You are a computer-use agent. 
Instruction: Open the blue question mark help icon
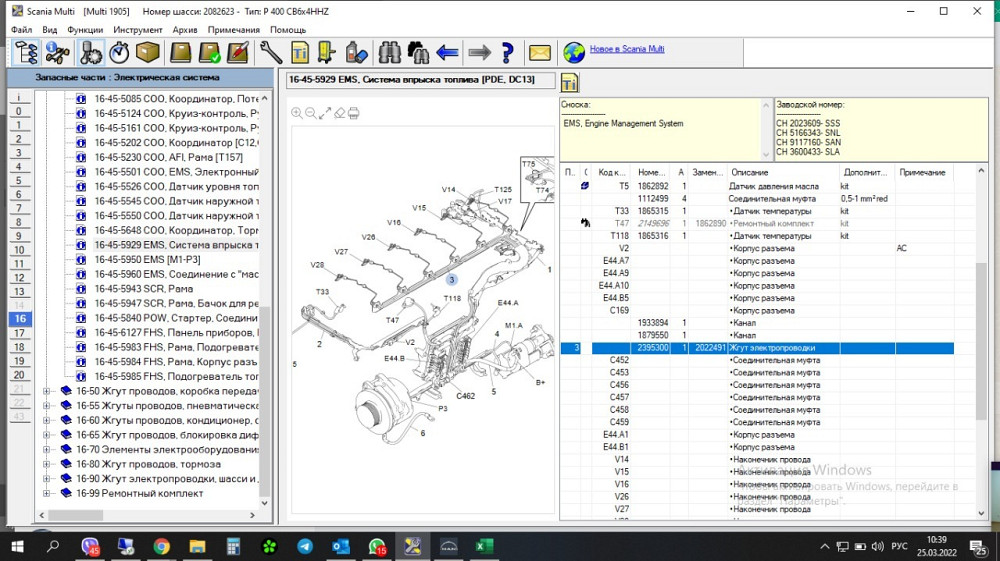click(507, 52)
